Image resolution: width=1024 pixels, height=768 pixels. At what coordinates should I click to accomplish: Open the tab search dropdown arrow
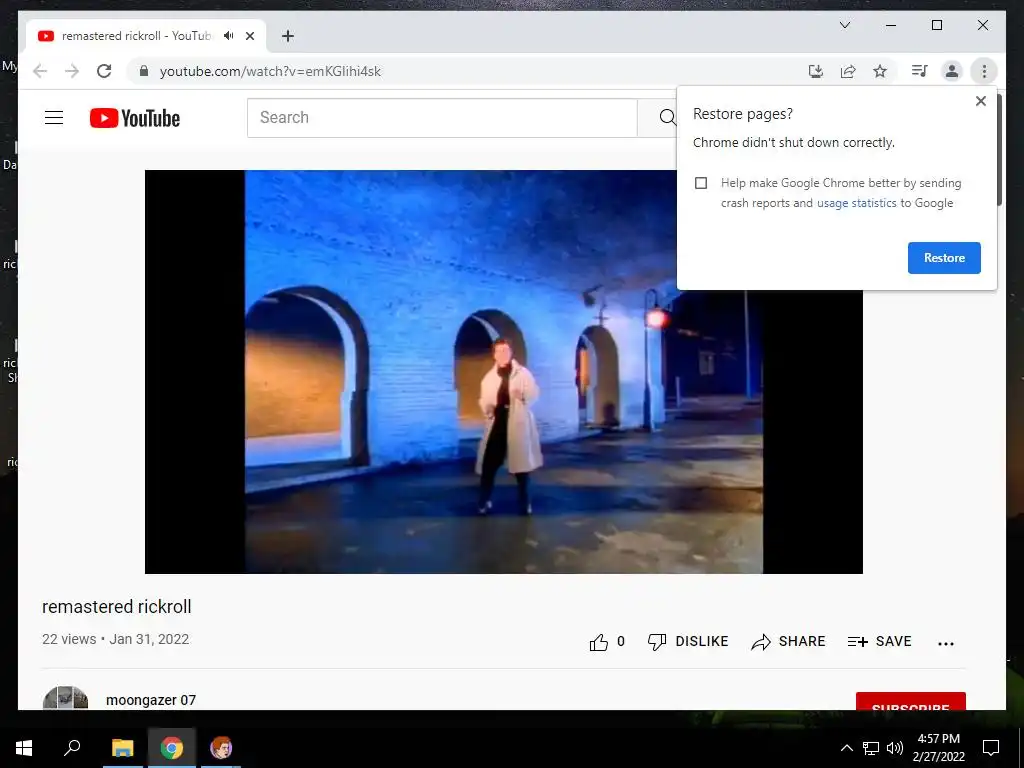tap(845, 25)
